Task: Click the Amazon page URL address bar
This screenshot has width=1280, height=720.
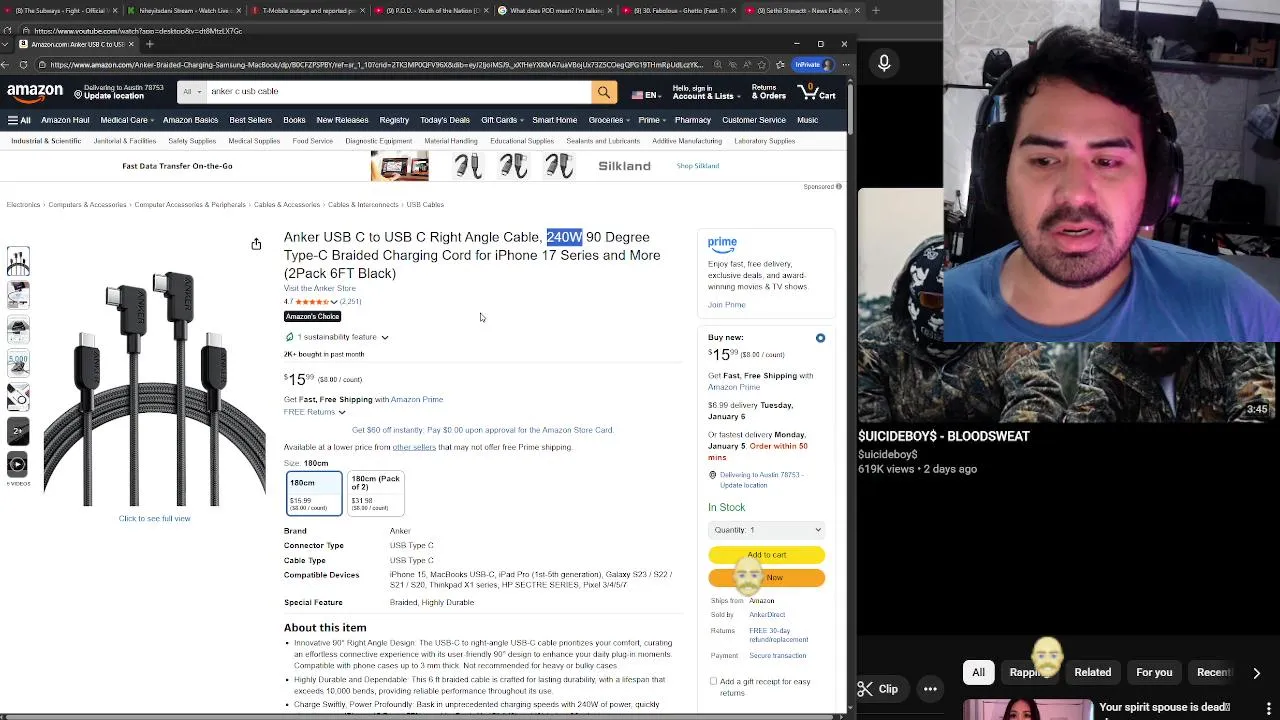Action: 375,65
